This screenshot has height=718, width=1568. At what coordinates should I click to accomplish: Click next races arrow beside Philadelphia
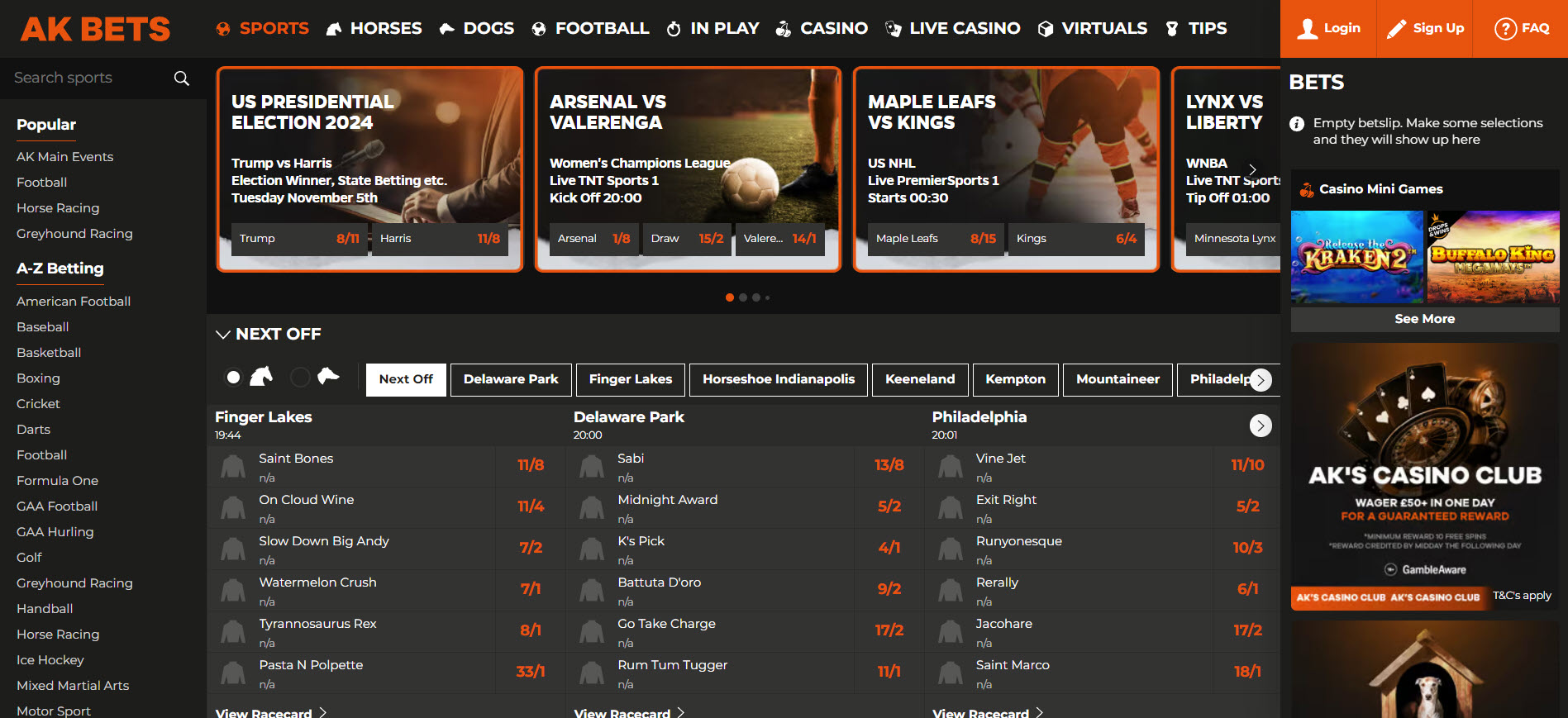tap(1261, 426)
